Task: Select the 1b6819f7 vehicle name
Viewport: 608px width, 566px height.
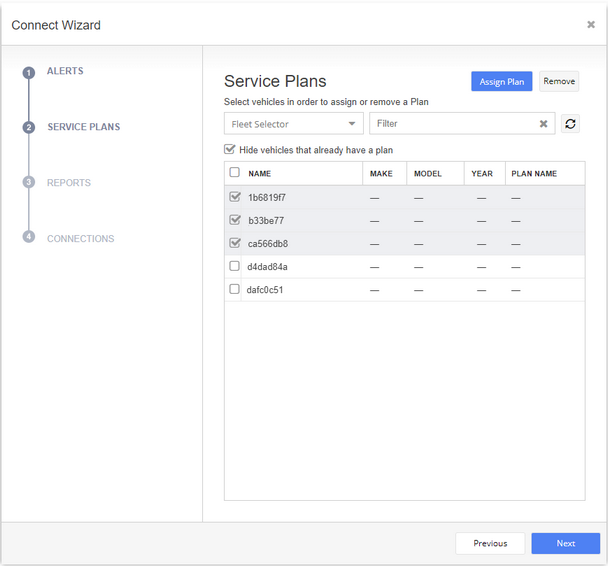Action: click(x=267, y=197)
